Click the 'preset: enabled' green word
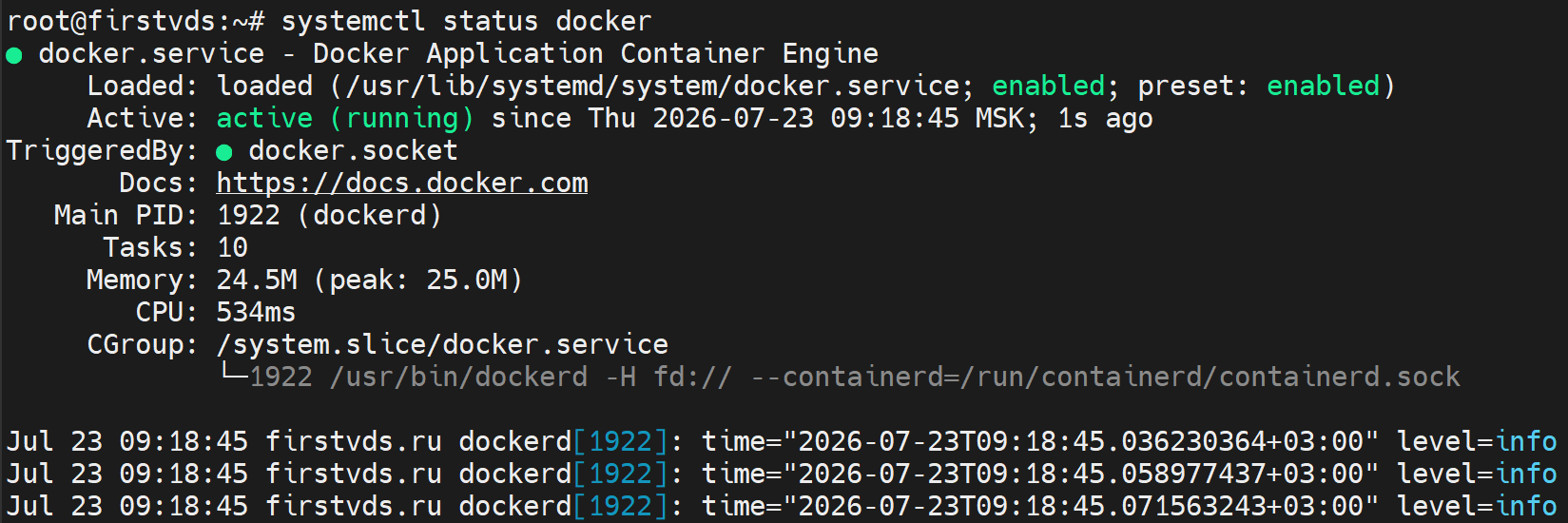The image size is (1568, 523). (1323, 86)
